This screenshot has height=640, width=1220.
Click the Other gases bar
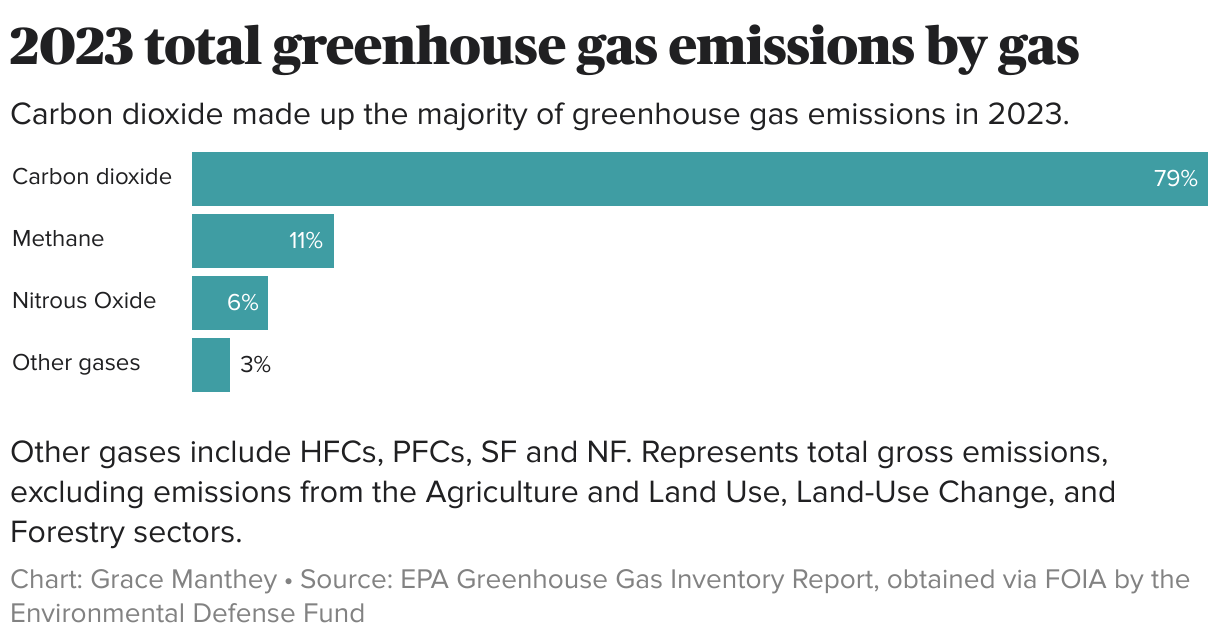click(x=211, y=364)
